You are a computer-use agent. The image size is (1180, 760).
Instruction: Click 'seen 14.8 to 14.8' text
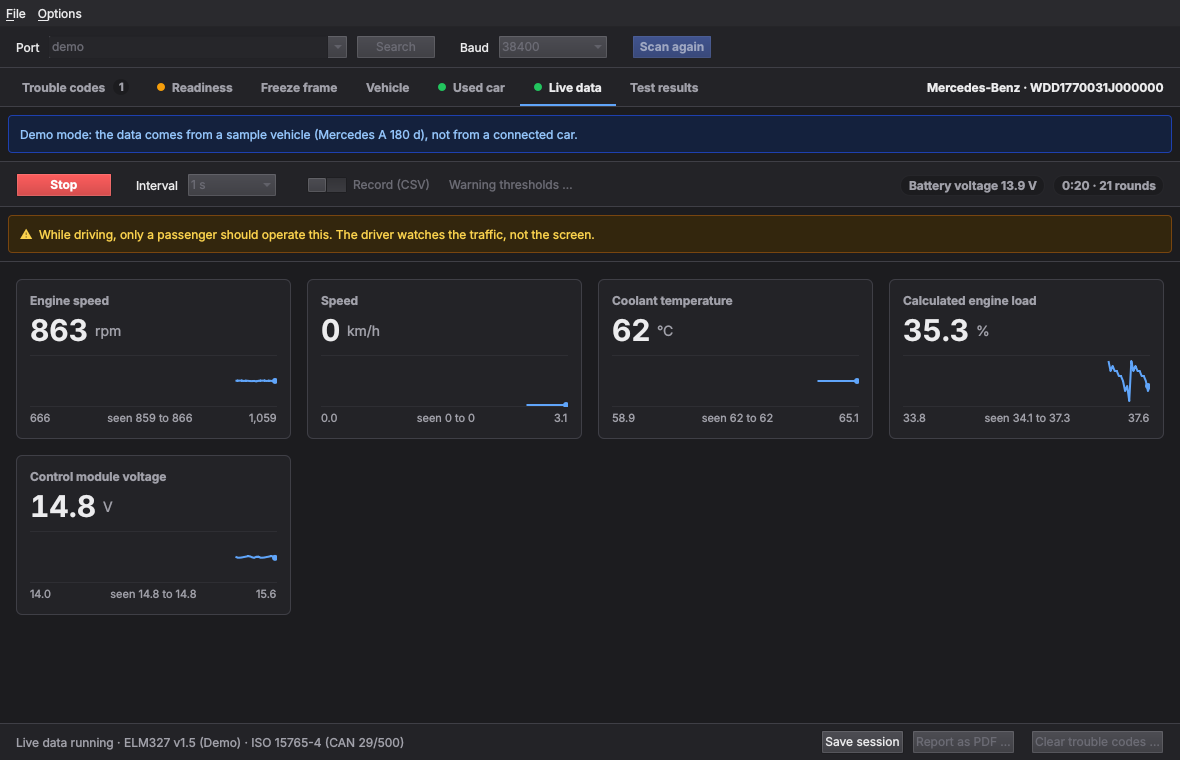[154, 594]
